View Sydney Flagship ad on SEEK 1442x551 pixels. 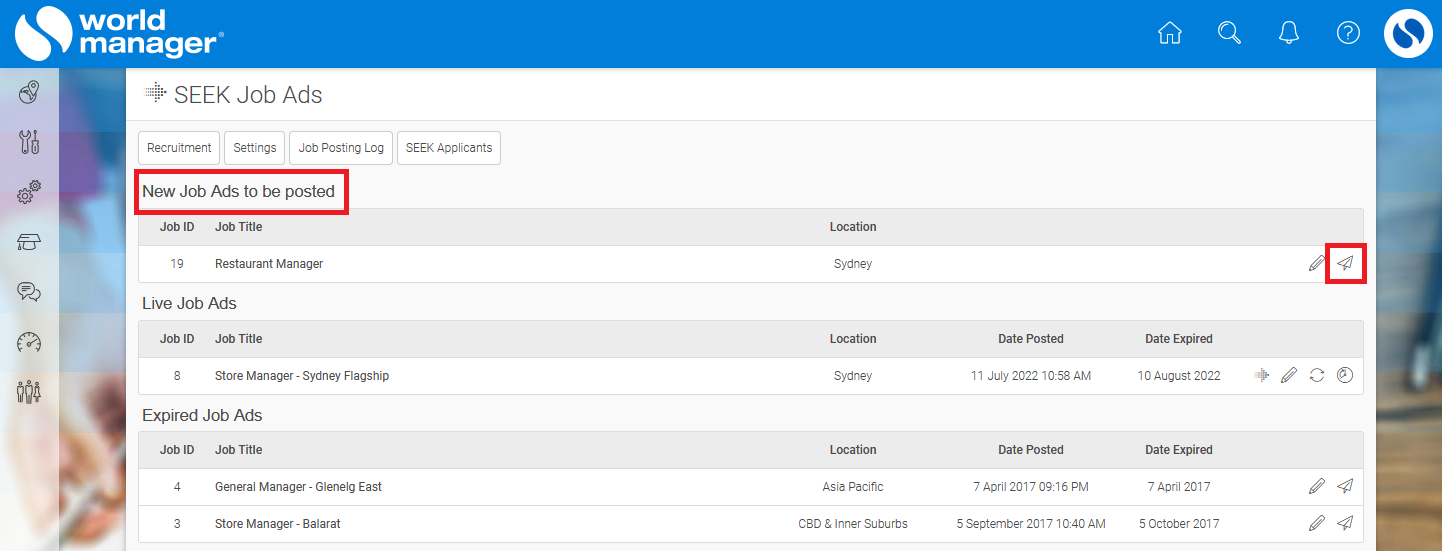1262,375
